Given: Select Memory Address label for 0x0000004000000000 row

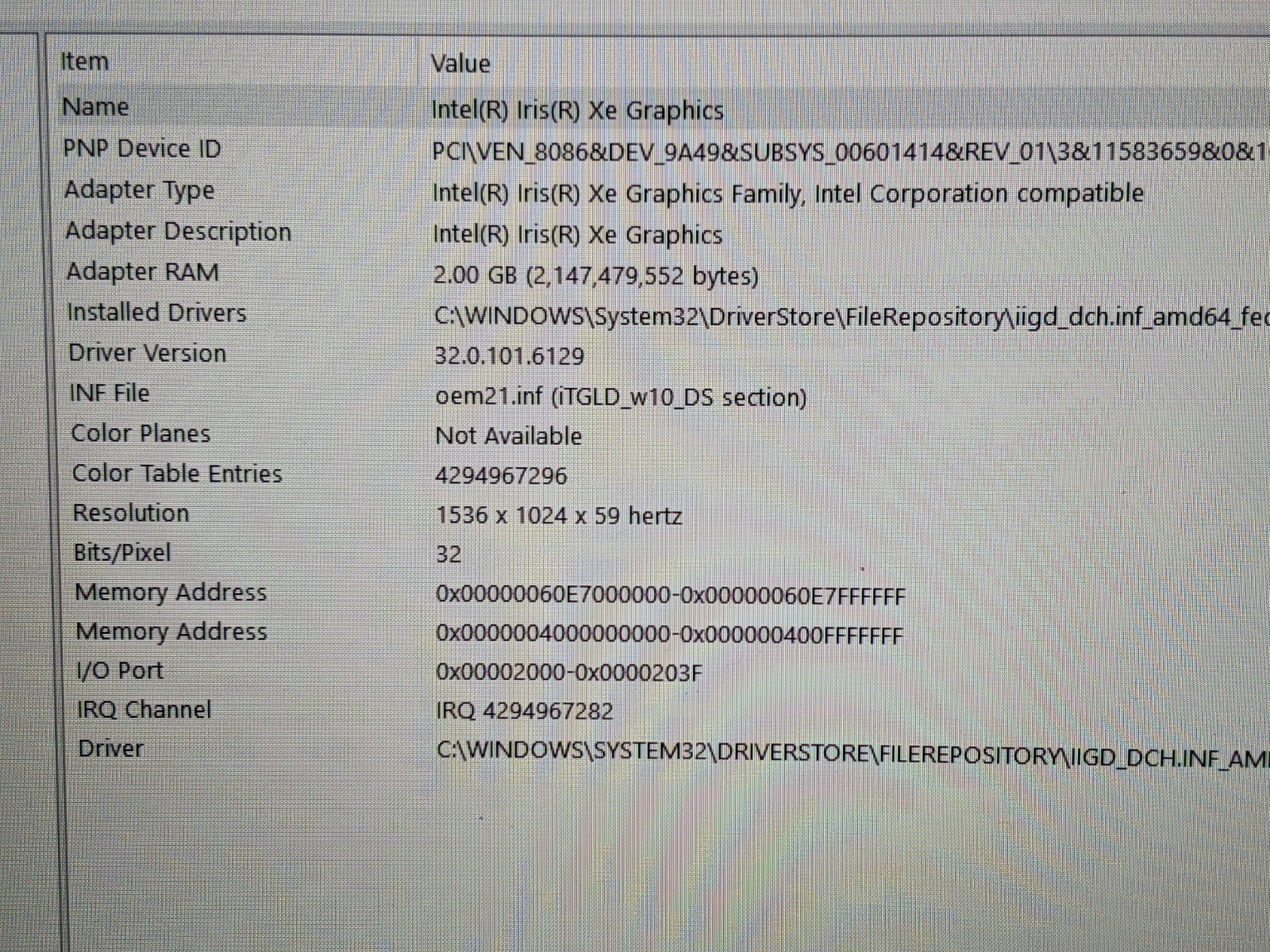Looking at the screenshot, I should click(171, 632).
